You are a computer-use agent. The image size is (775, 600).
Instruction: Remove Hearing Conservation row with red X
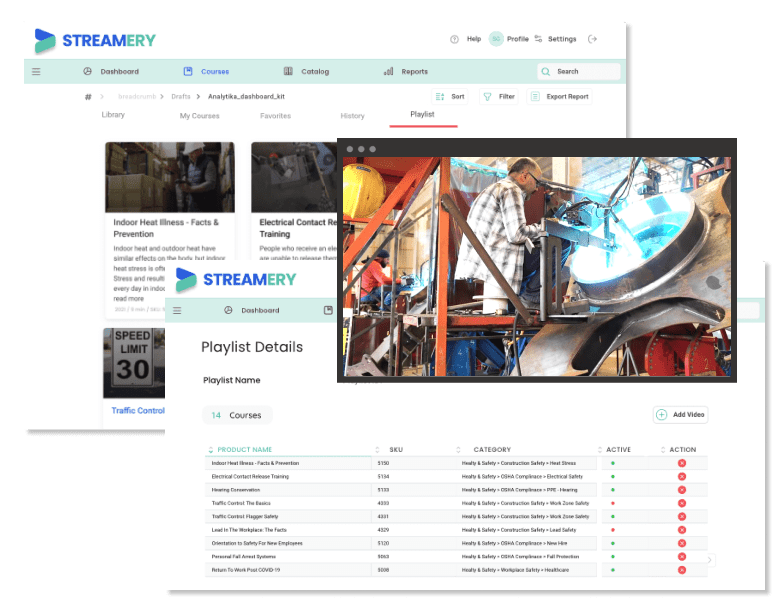[x=682, y=490]
